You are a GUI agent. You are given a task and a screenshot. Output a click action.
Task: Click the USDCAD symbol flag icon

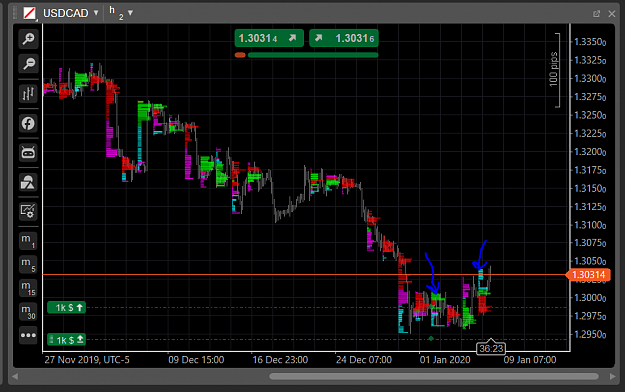pyautogui.click(x=29, y=13)
